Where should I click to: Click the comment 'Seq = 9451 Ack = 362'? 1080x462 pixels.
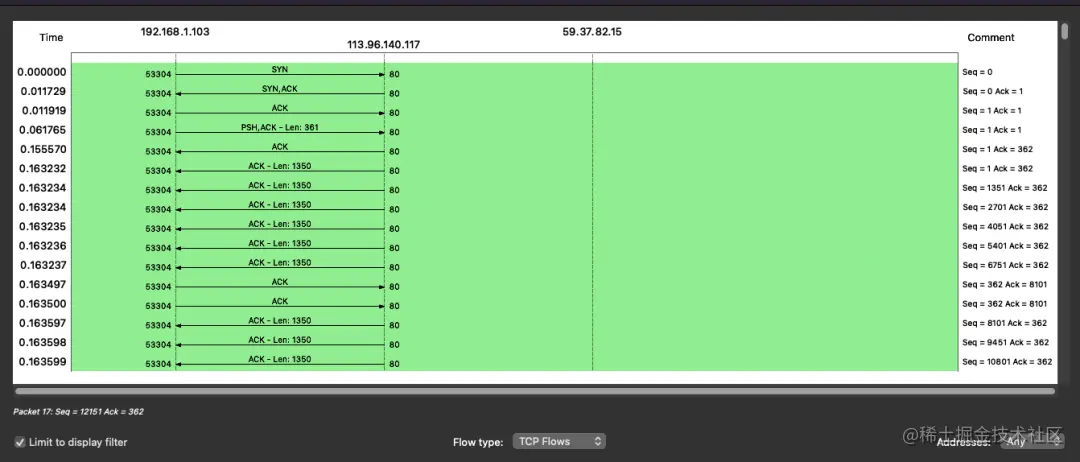click(1005, 342)
